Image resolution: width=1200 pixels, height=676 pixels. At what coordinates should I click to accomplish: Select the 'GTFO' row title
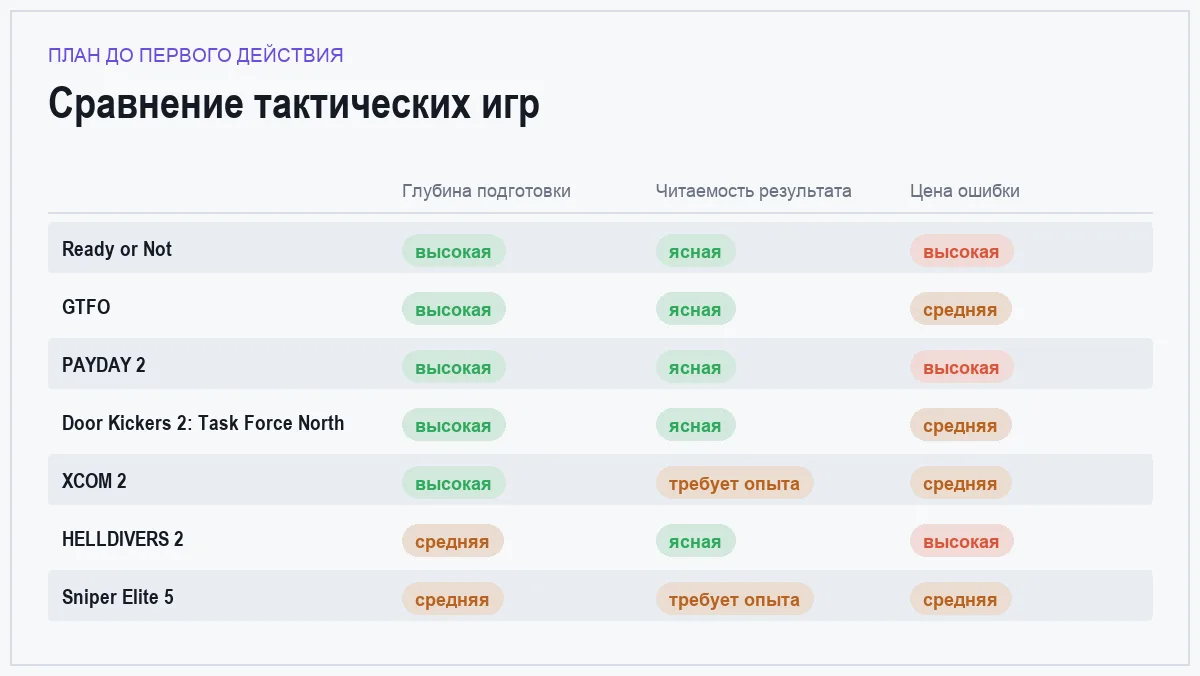(x=86, y=307)
